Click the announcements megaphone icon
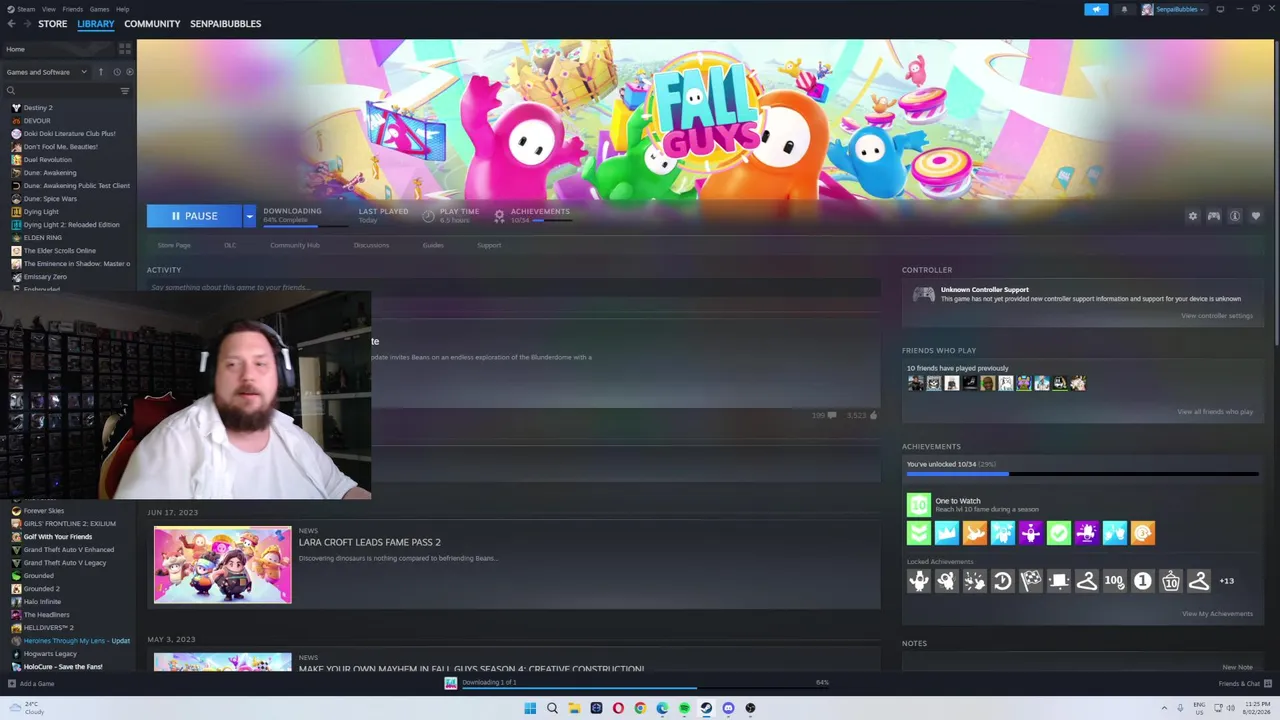 (x=1096, y=9)
